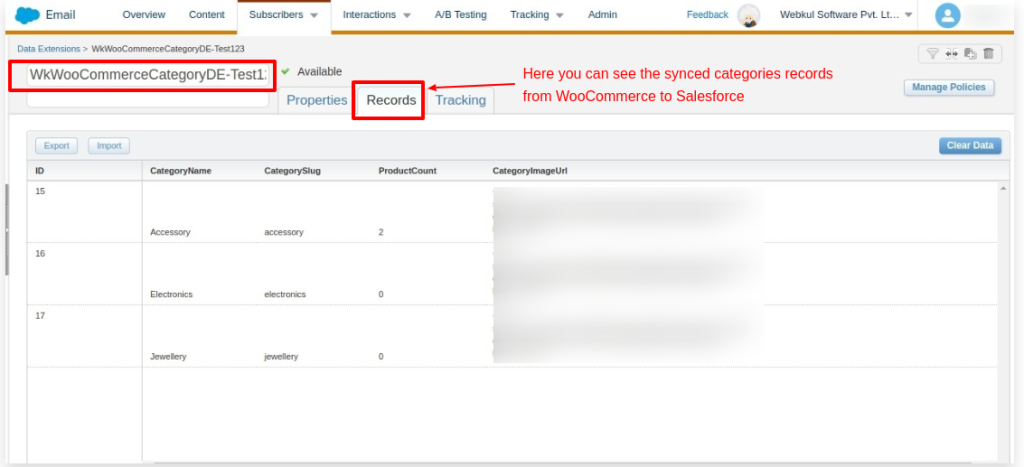This screenshot has height=467, width=1024.
Task: Click the double-arrow move icon
Action: (x=951, y=54)
